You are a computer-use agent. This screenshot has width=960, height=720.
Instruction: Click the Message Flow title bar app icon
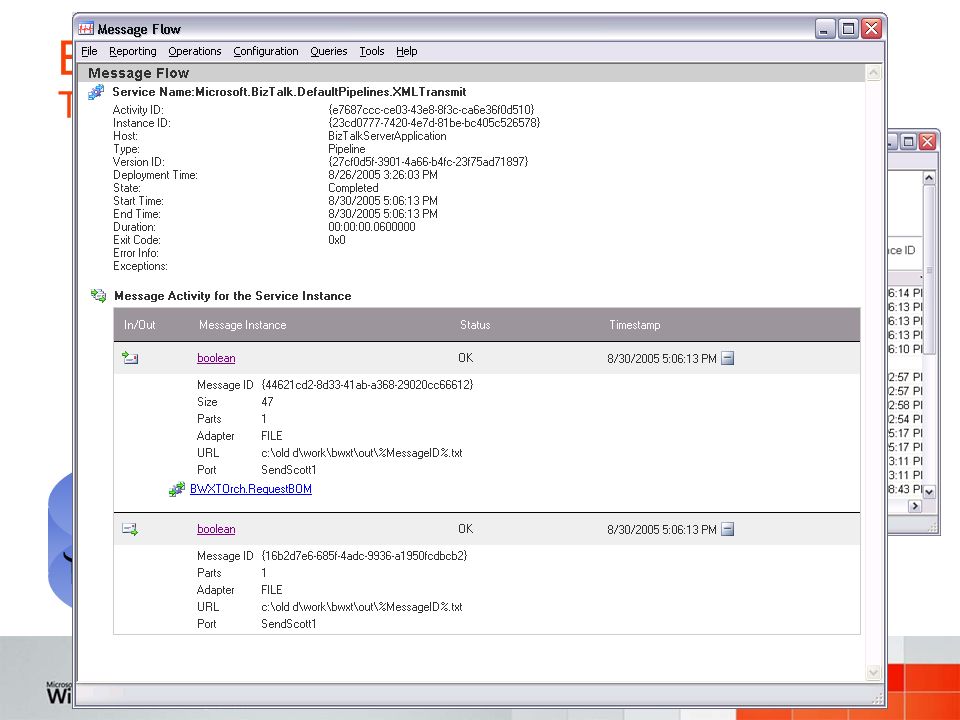[x=86, y=29]
